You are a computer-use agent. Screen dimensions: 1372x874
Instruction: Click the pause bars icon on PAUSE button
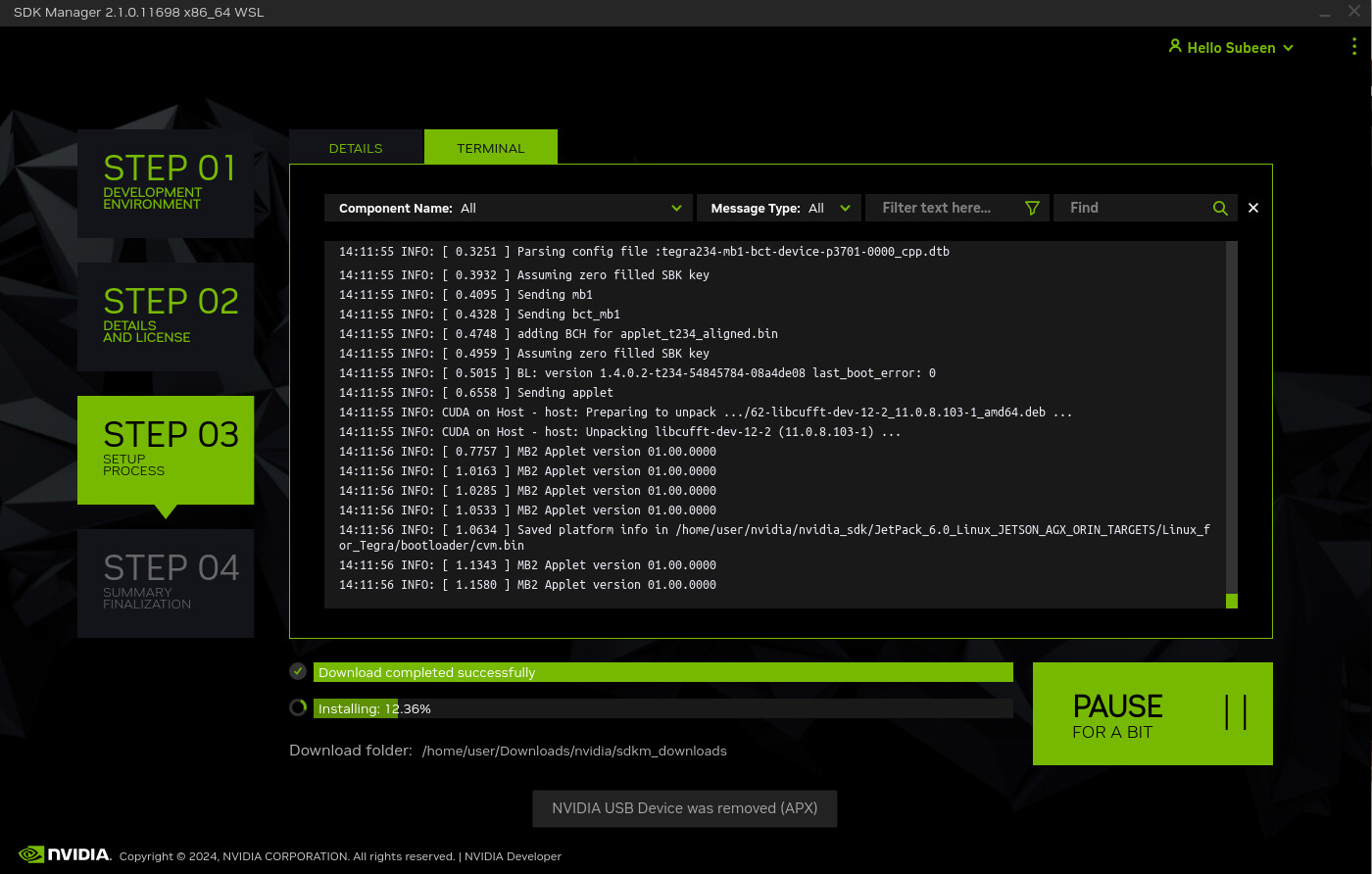1236,712
